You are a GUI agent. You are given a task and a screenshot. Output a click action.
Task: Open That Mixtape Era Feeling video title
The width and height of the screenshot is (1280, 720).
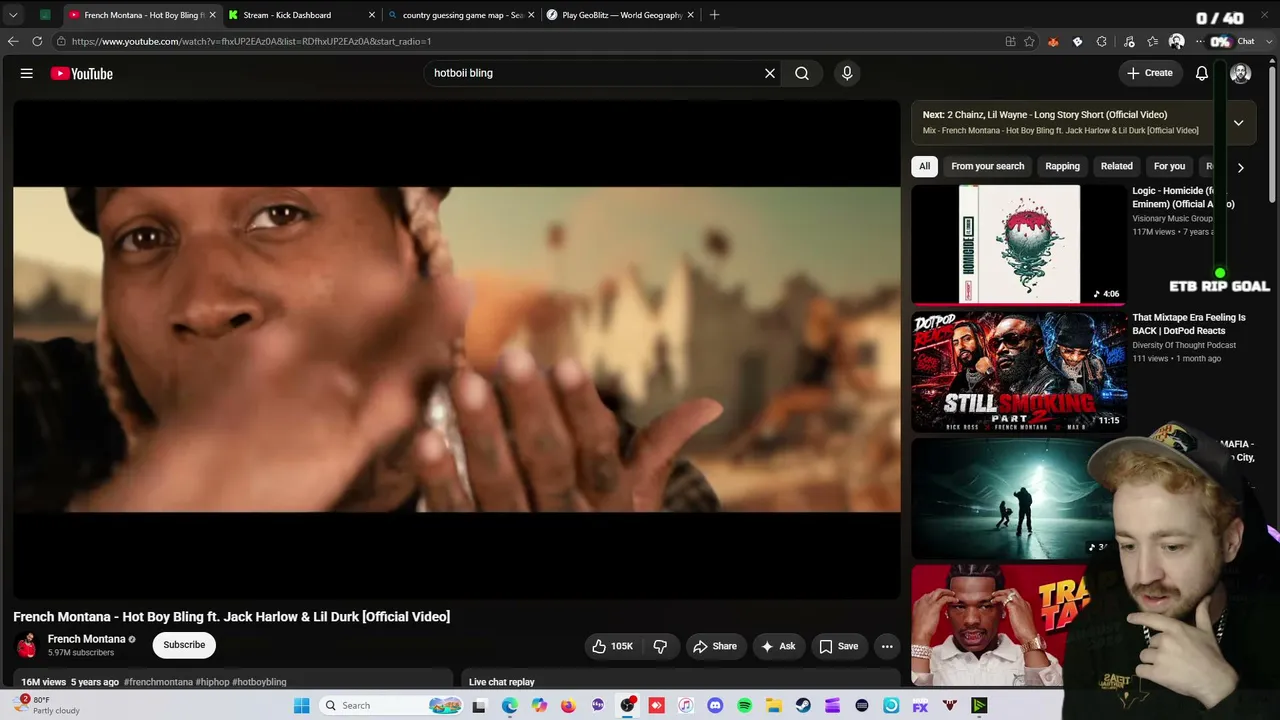tap(1189, 324)
